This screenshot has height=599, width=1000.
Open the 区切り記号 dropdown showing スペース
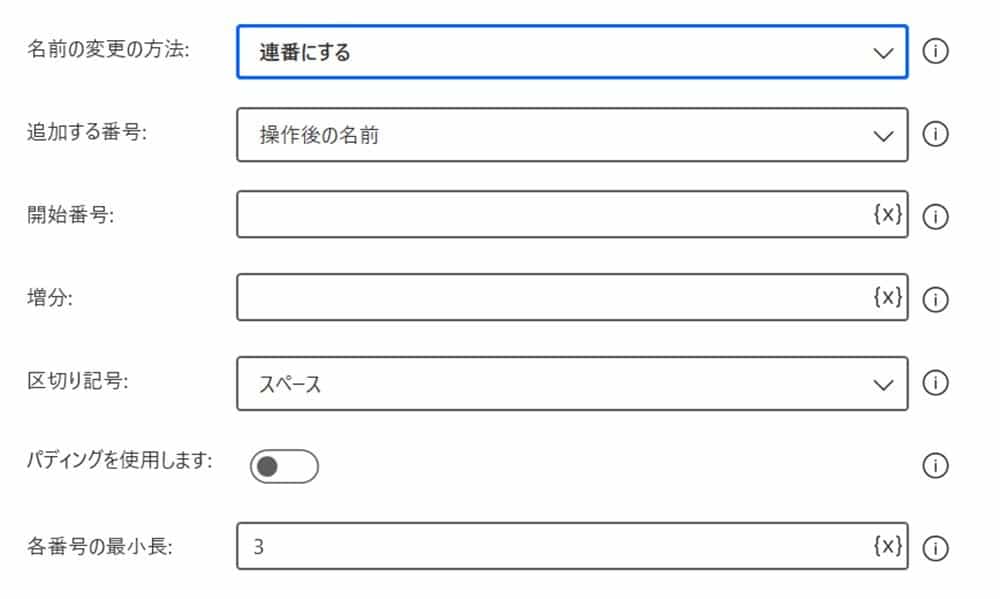(550, 383)
